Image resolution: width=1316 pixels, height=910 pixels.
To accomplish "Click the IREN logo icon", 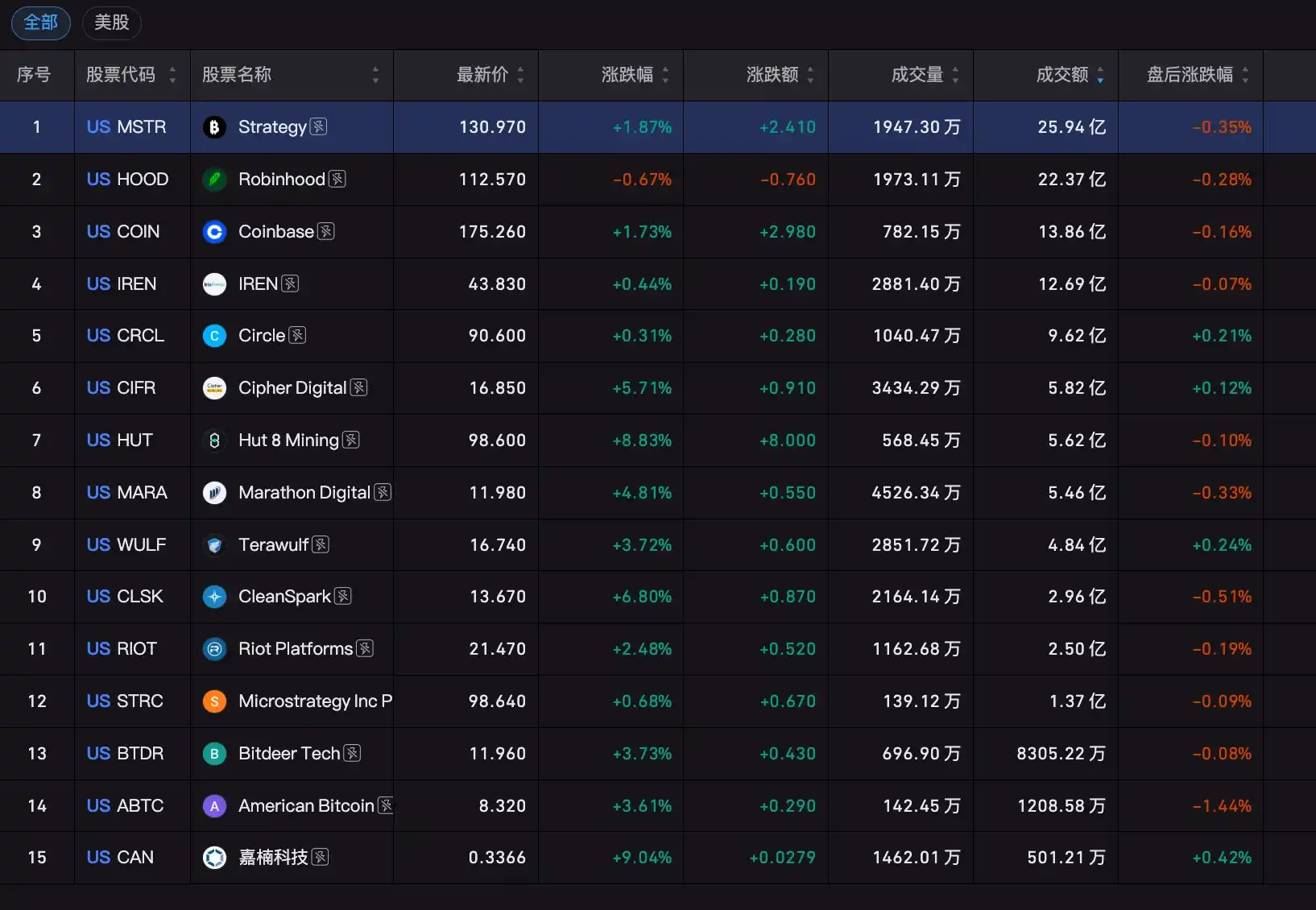I will click(214, 284).
